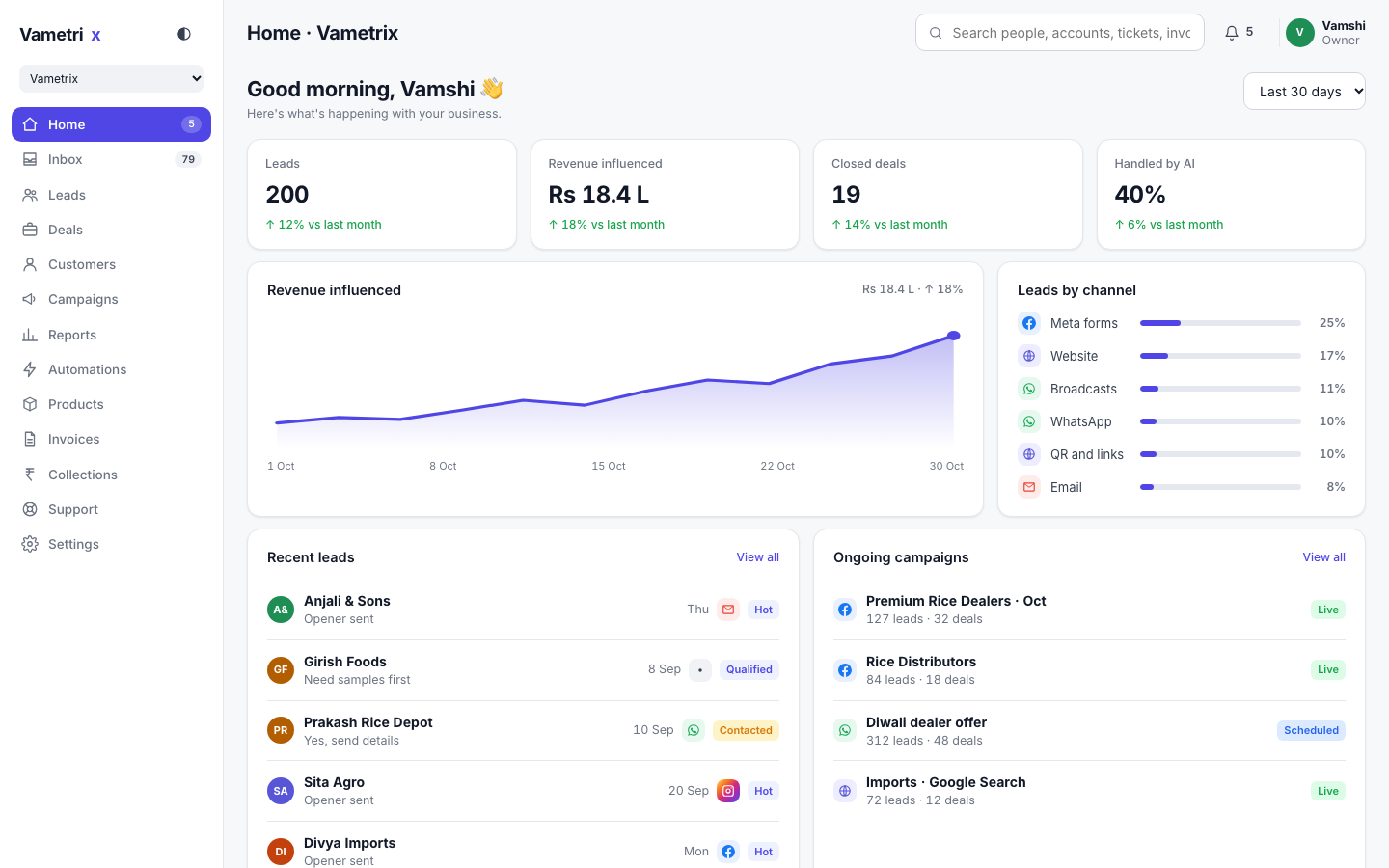The width and height of the screenshot is (1389, 868).
Task: Click View all in Ongoing campaigns
Action: coord(1324,557)
